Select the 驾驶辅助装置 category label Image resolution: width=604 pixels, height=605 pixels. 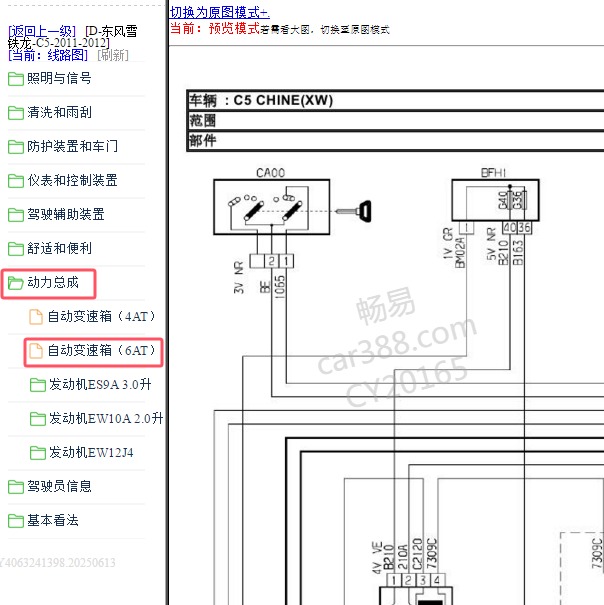point(66,214)
